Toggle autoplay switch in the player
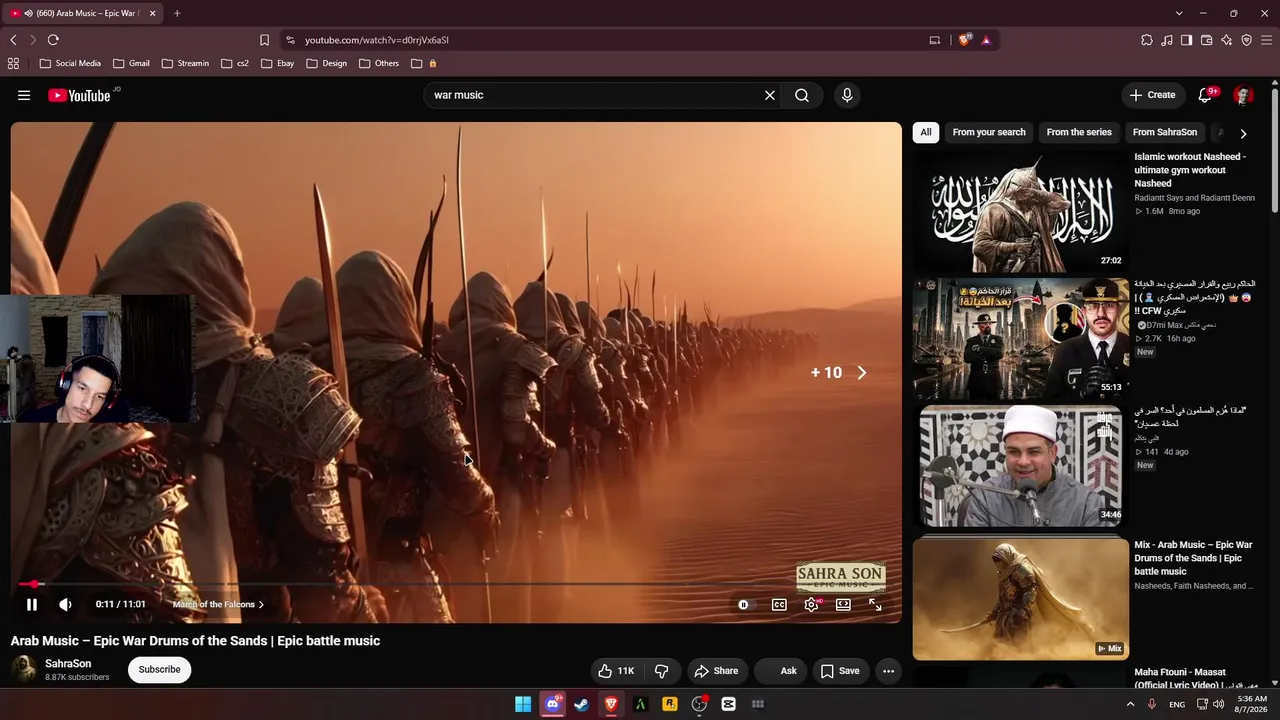This screenshot has height=720, width=1280. pos(743,604)
